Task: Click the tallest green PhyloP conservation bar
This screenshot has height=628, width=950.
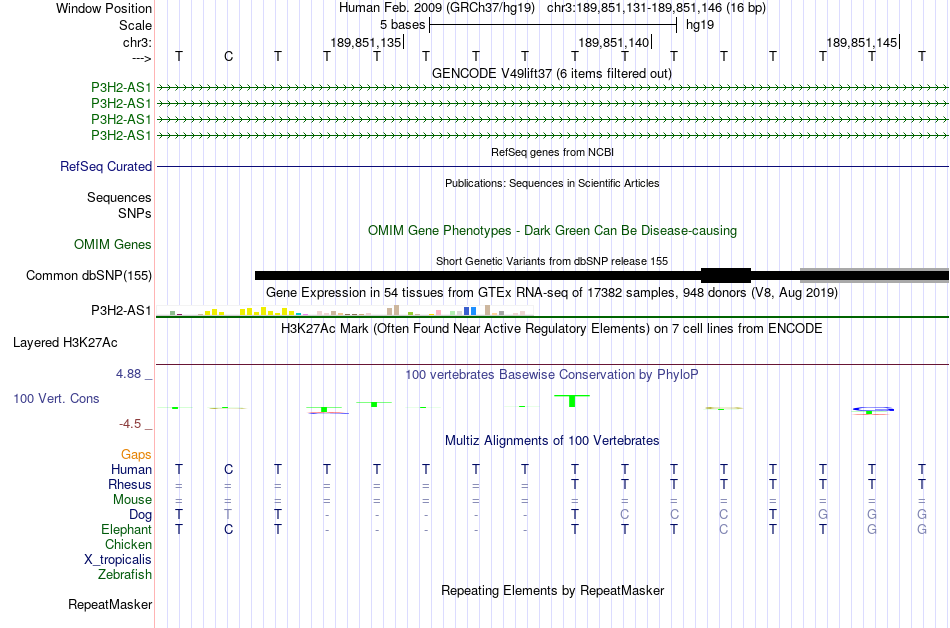Action: point(572,401)
